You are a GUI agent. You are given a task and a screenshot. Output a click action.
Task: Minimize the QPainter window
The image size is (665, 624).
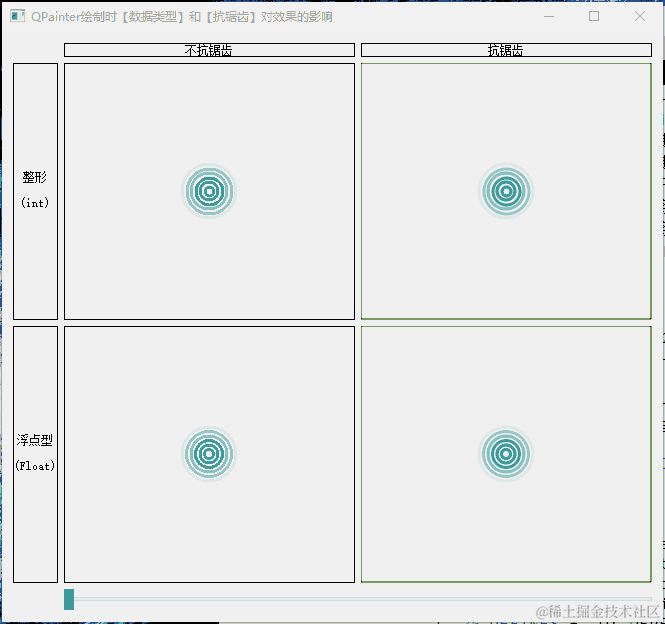[549, 17]
